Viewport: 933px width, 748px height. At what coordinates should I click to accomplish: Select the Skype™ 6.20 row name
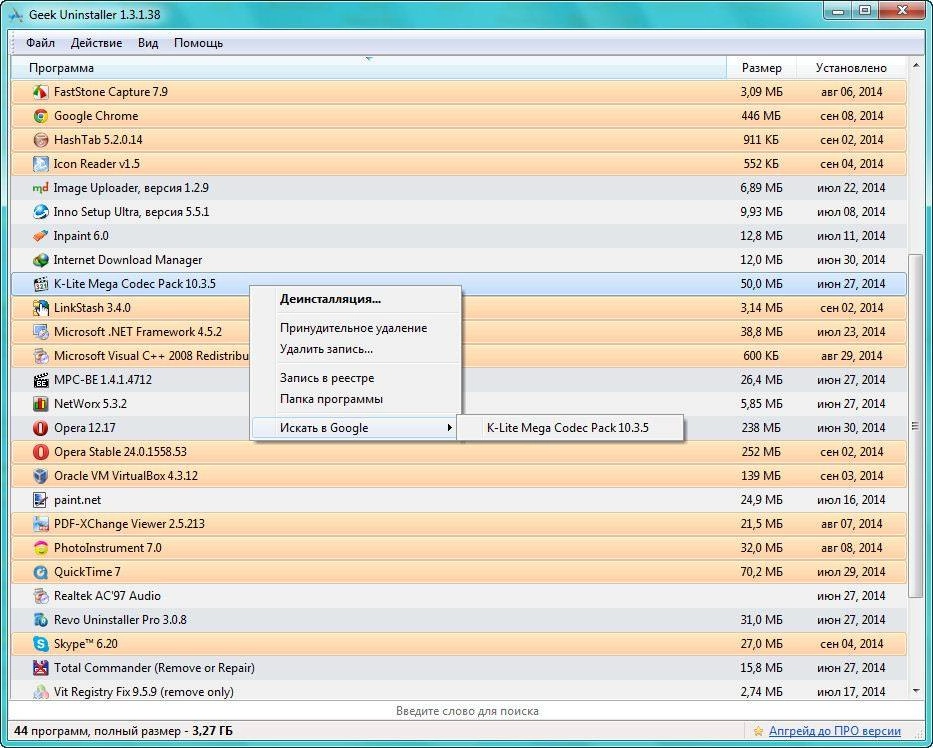[x=86, y=644]
